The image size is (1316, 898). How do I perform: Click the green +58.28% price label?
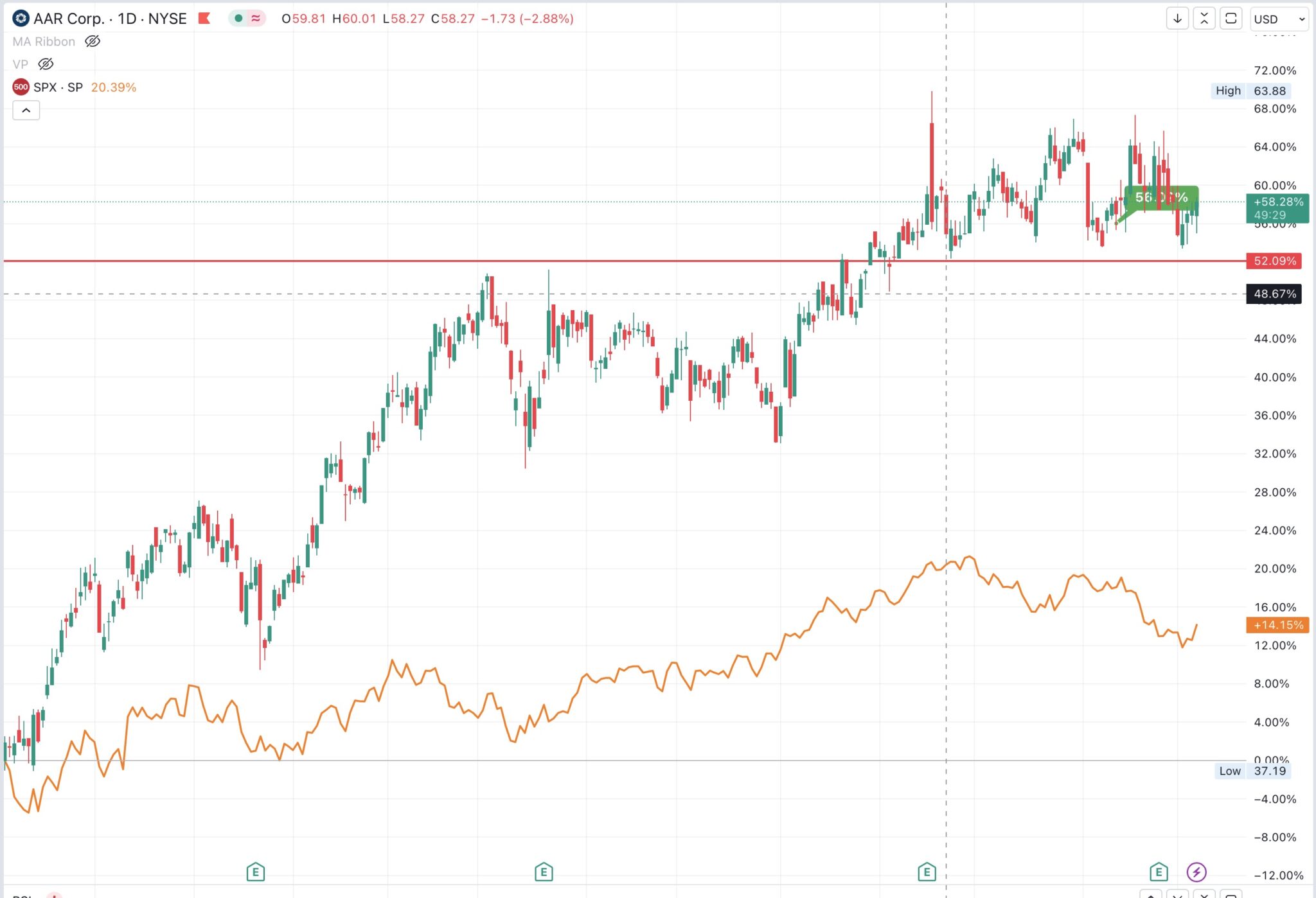click(x=1277, y=202)
